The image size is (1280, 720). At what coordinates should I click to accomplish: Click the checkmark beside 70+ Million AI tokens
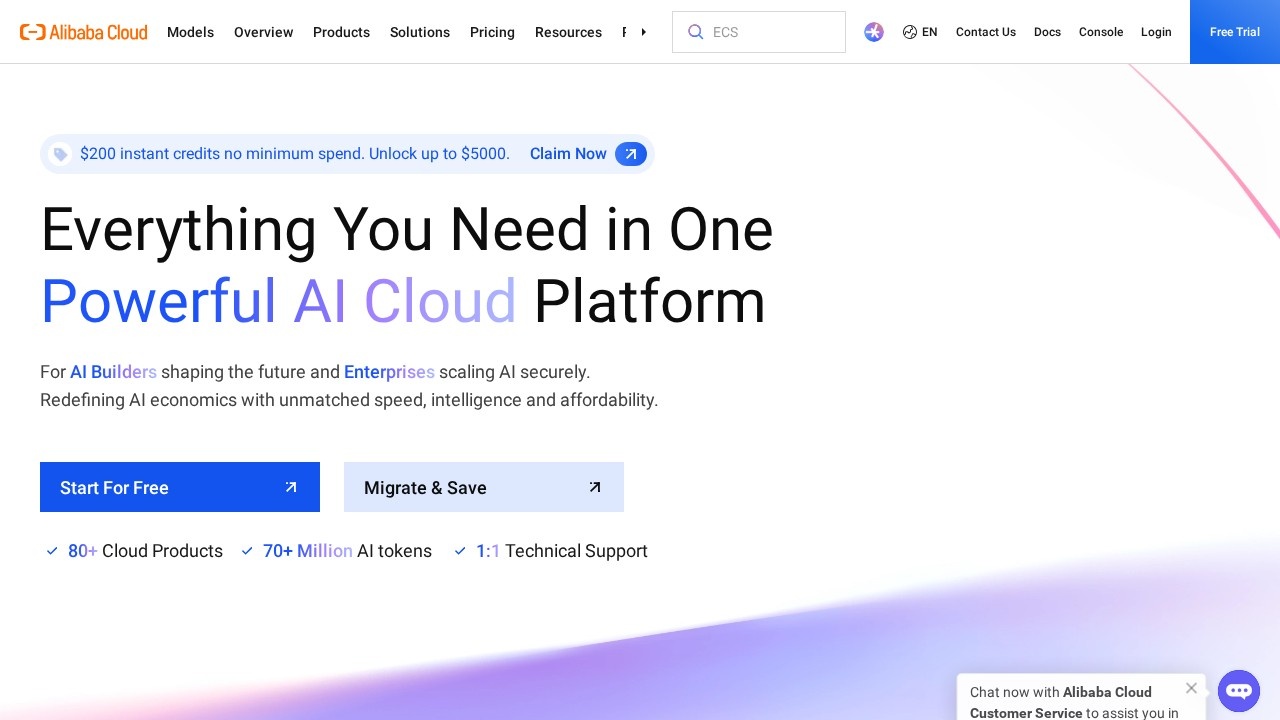click(247, 551)
